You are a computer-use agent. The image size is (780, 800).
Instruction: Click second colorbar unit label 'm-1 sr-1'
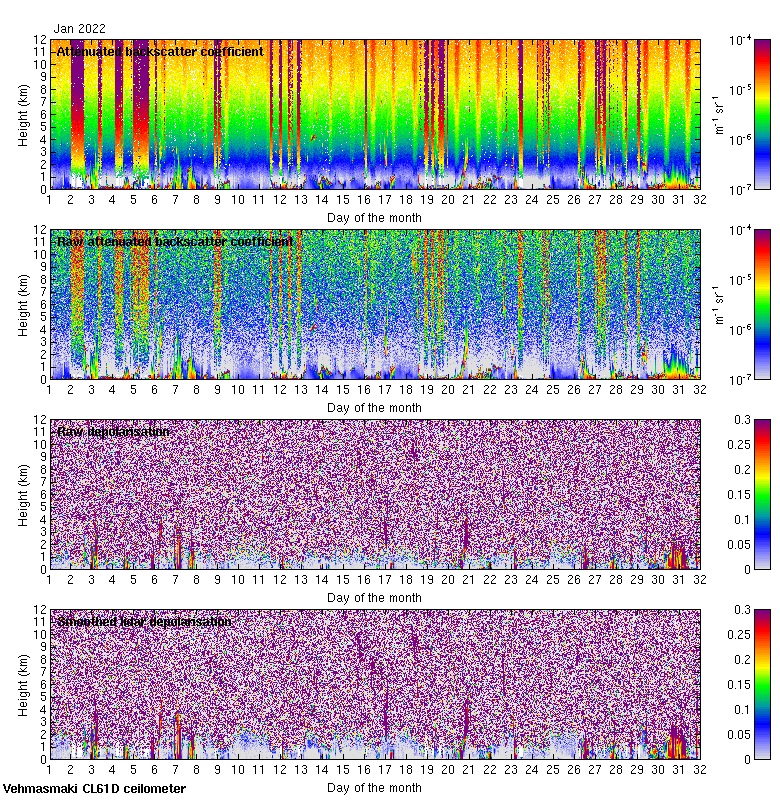(719, 305)
